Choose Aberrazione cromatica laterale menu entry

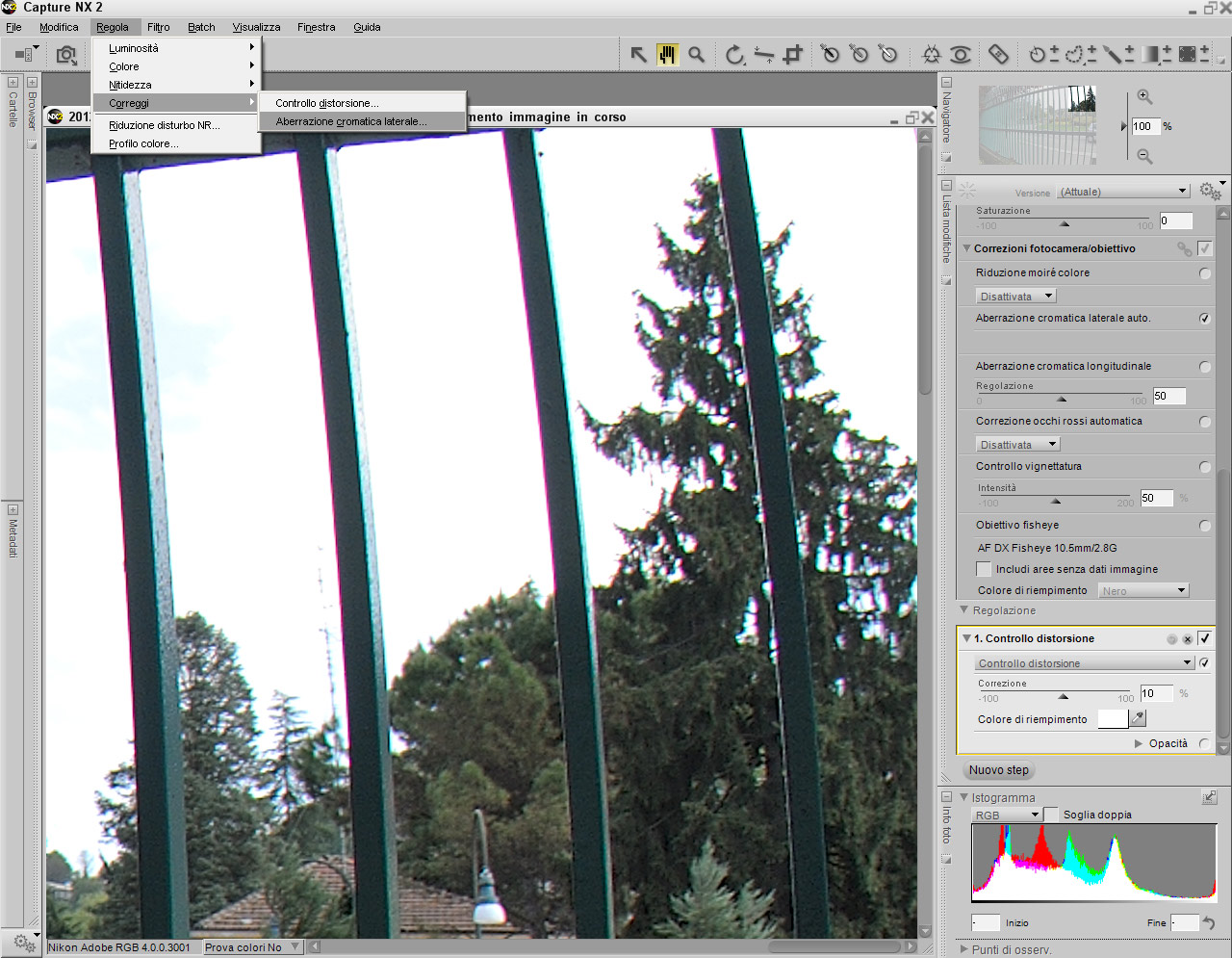coord(362,121)
